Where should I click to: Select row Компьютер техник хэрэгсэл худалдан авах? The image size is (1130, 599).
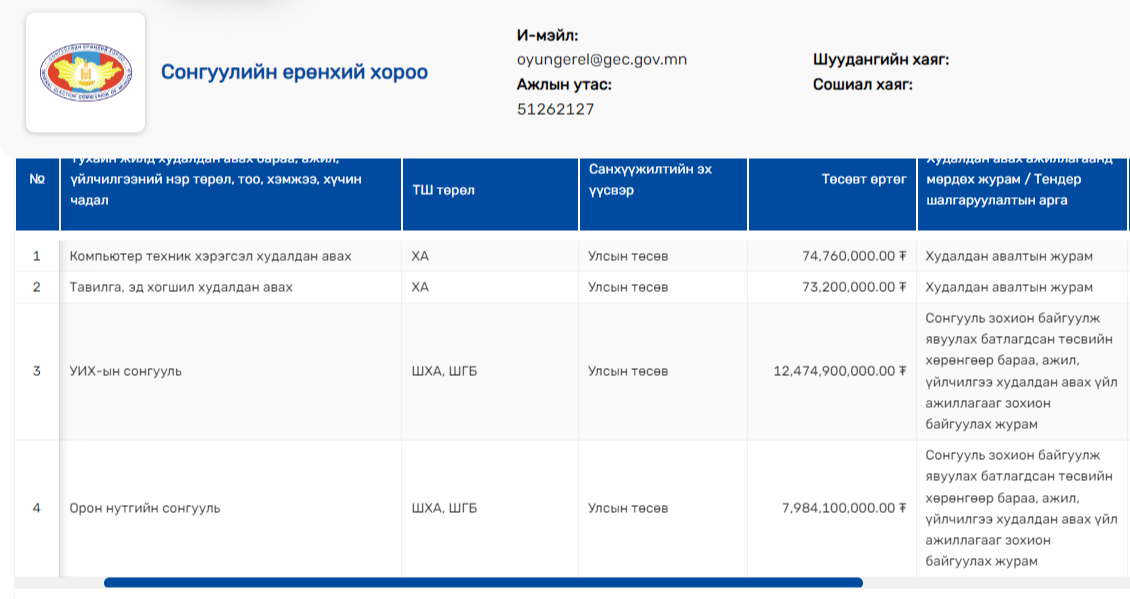coord(210,256)
